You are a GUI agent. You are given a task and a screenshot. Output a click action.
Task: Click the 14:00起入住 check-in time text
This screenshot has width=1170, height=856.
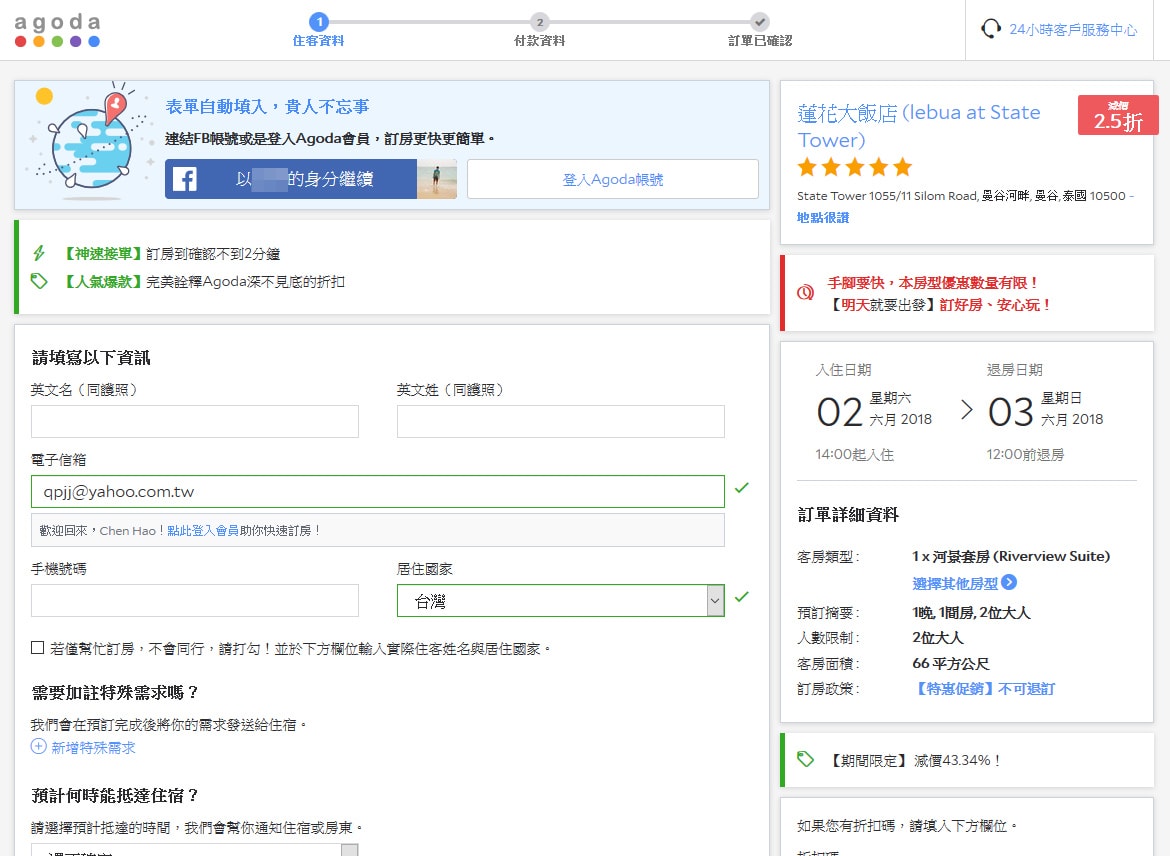pyautogui.click(x=854, y=454)
